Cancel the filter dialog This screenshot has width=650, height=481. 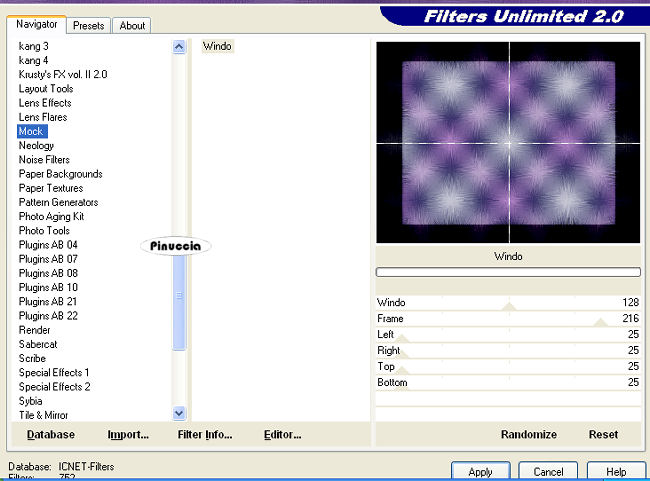pos(548,471)
